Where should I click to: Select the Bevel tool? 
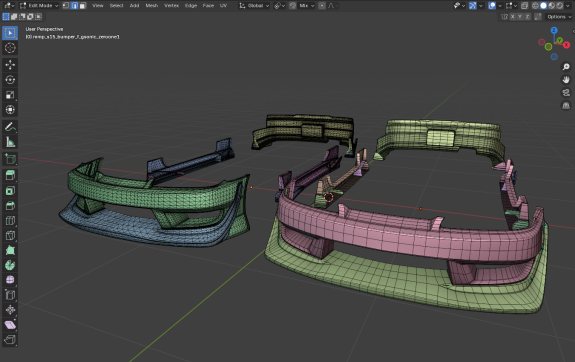point(10,205)
